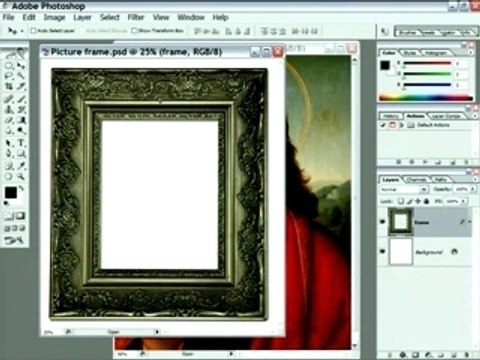Click Delete layer trash icon in Layers panel
The image size is (480, 360).
coord(466,355)
